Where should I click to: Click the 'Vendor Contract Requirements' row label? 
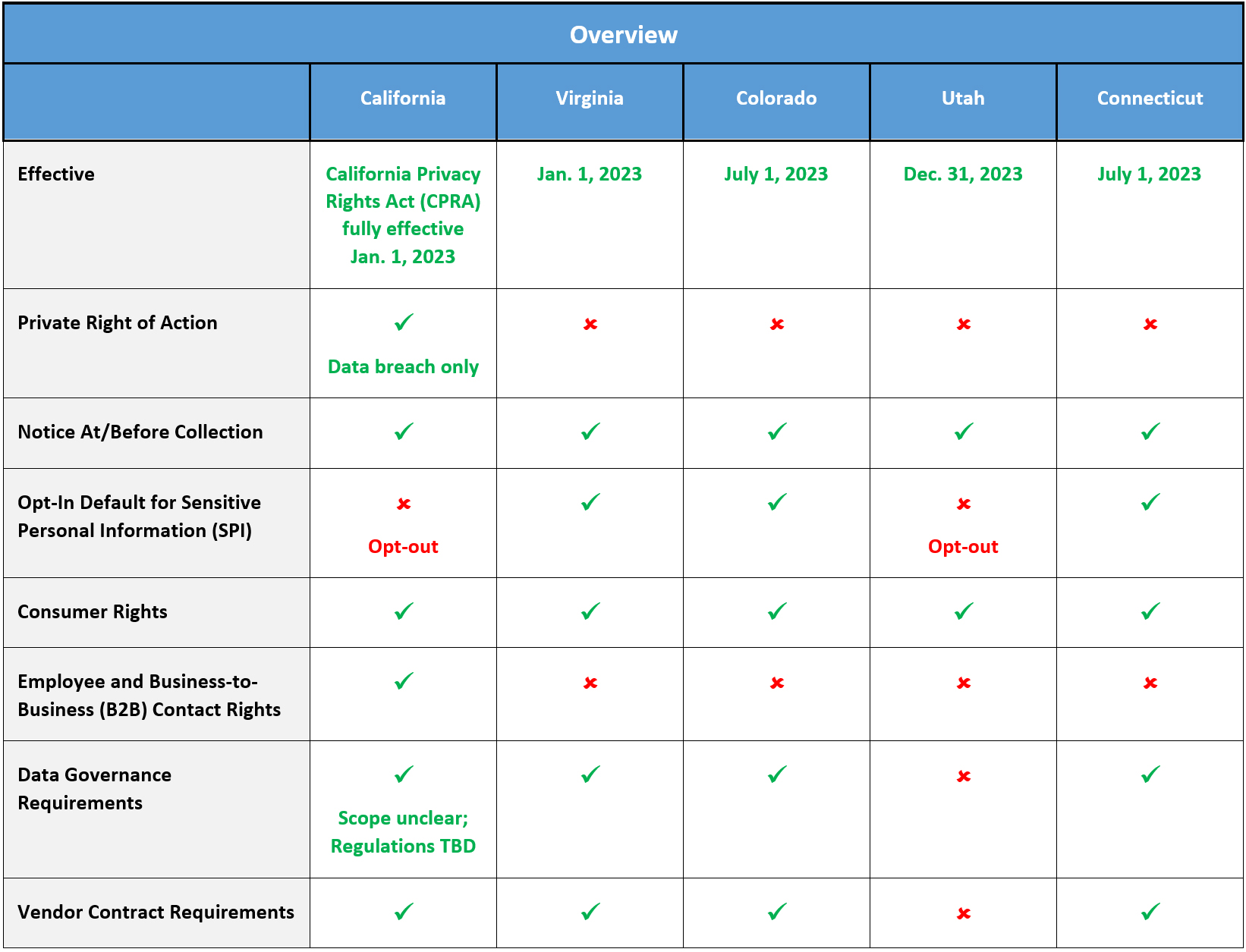pyautogui.click(x=156, y=913)
